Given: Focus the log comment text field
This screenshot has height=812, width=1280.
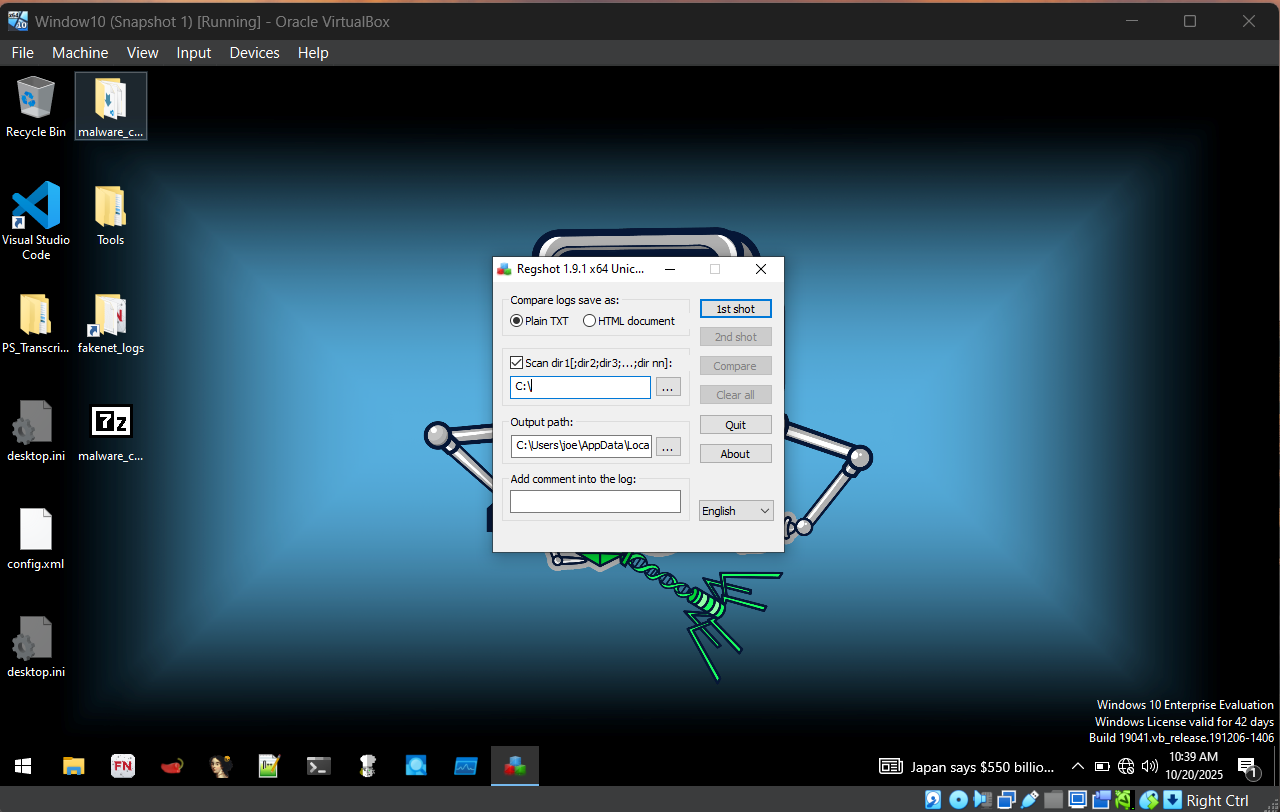Looking at the screenshot, I should [595, 501].
